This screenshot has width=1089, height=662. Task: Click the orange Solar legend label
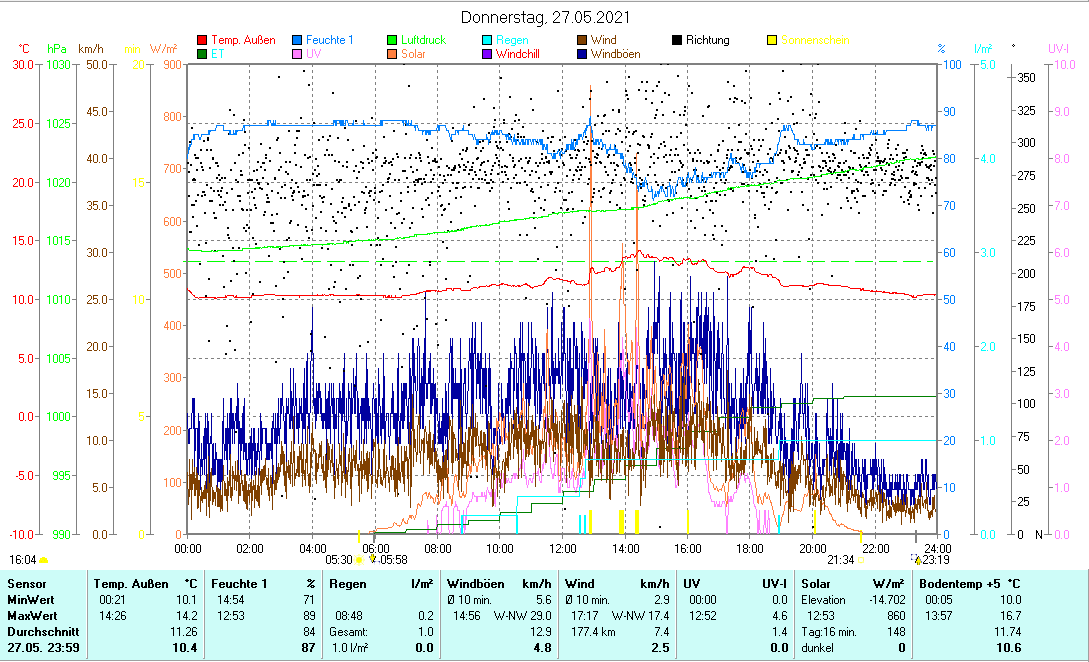[414, 54]
